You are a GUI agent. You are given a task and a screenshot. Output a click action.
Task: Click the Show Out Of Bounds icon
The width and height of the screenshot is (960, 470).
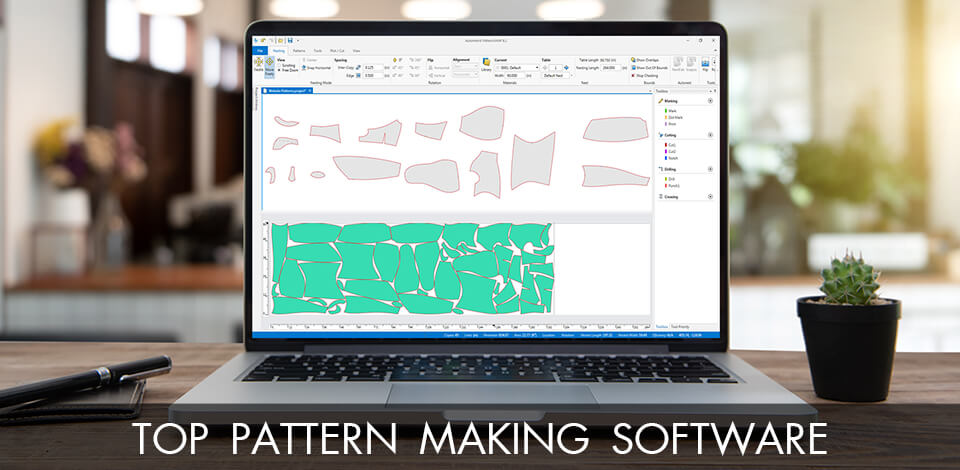pos(633,67)
